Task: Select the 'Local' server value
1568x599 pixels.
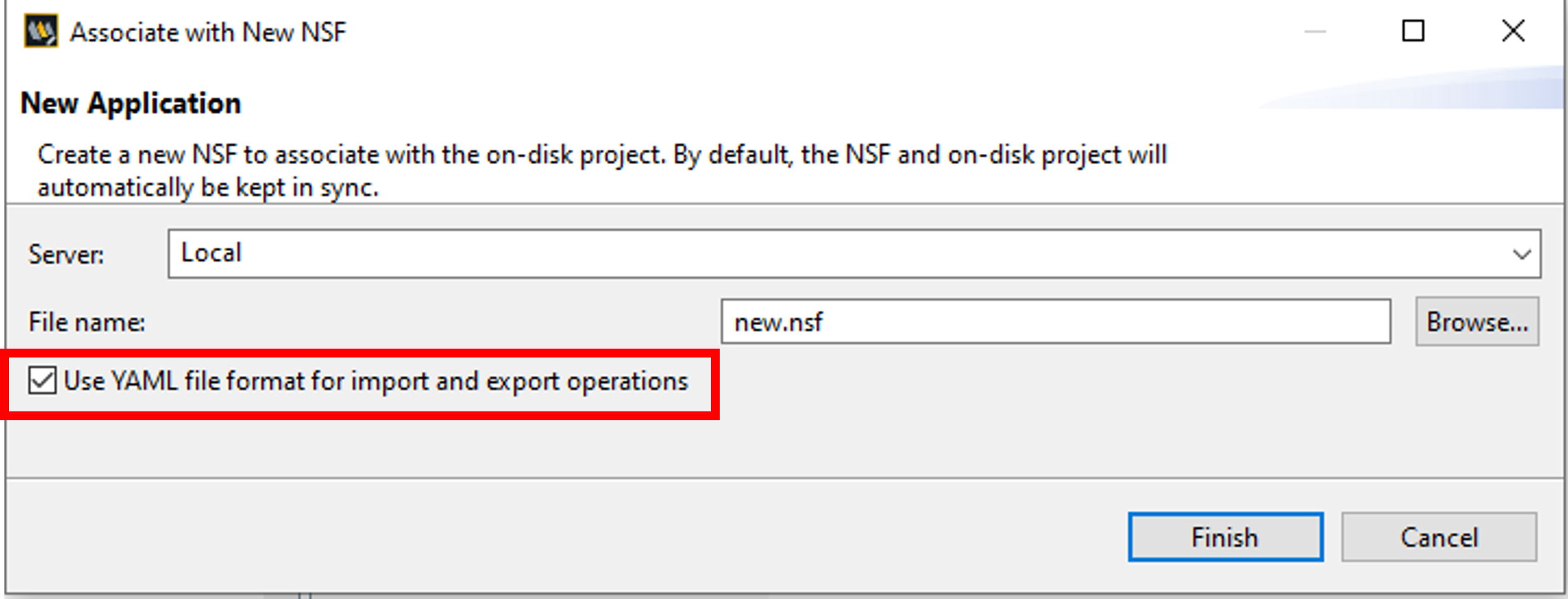Action: pyautogui.click(x=211, y=254)
